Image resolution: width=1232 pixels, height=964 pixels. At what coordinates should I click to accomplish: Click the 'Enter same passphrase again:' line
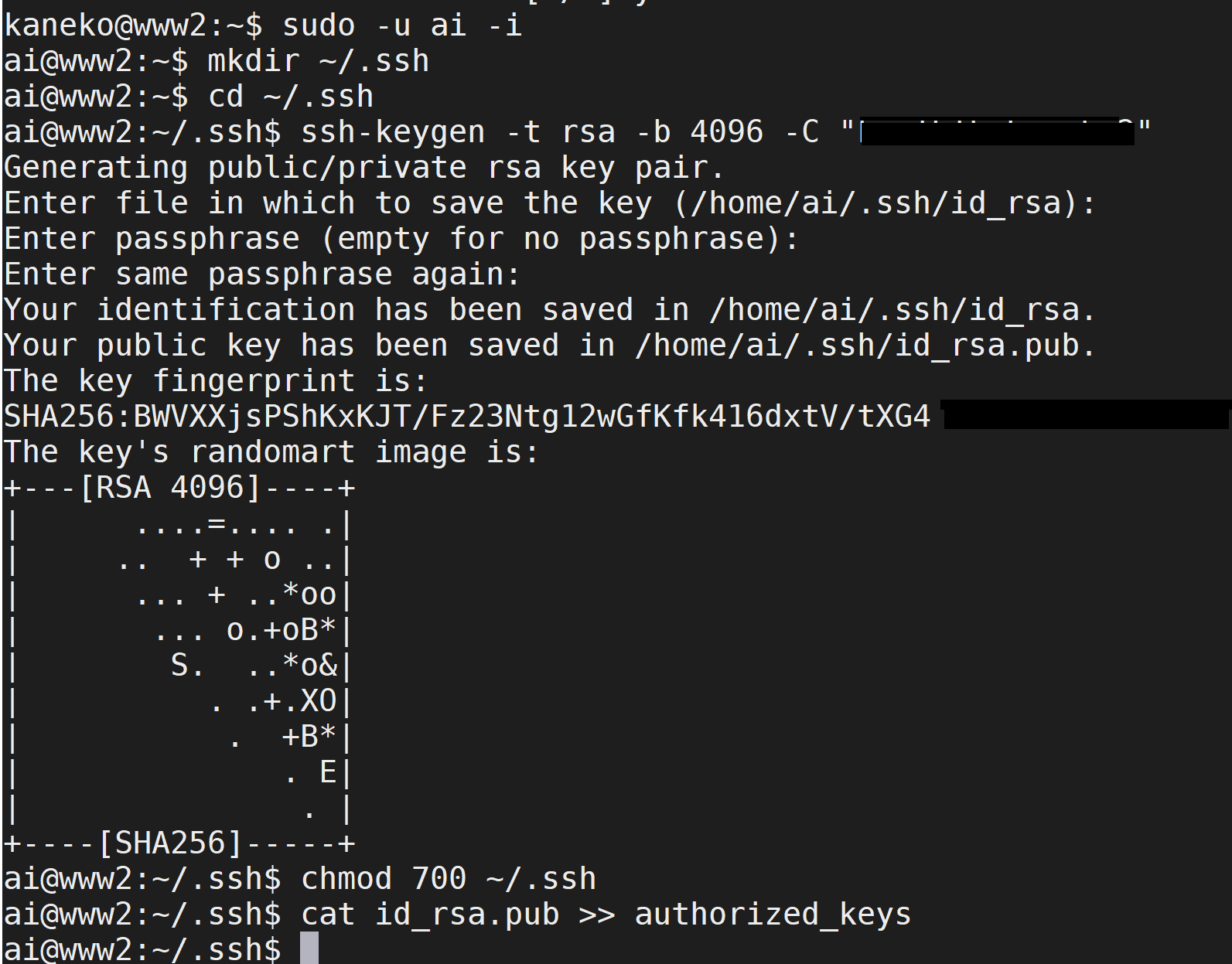[261, 274]
